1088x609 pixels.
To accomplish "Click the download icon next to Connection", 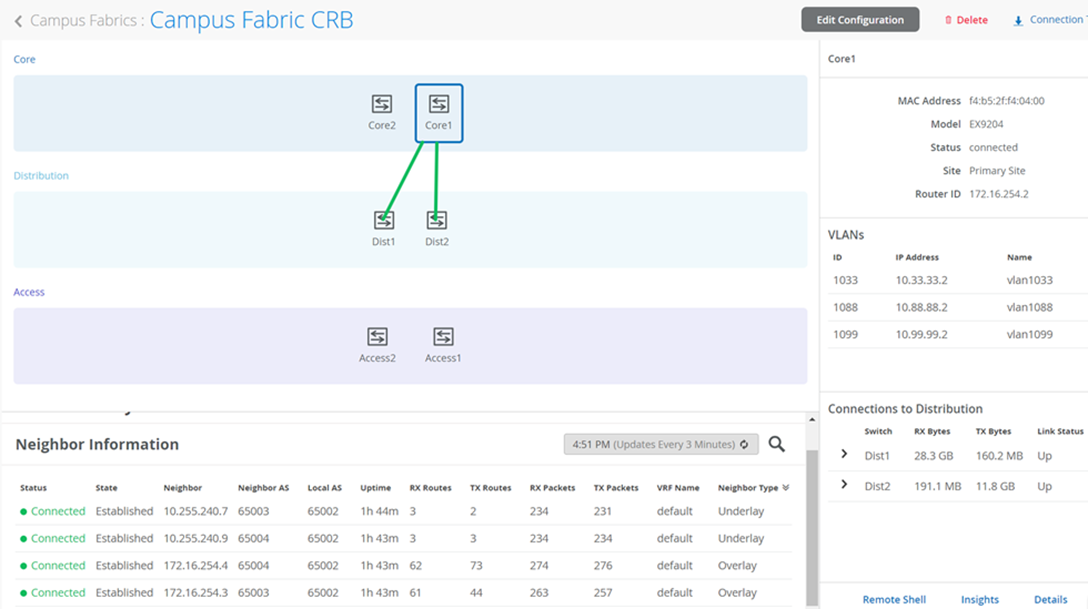I will pyautogui.click(x=1018, y=21).
